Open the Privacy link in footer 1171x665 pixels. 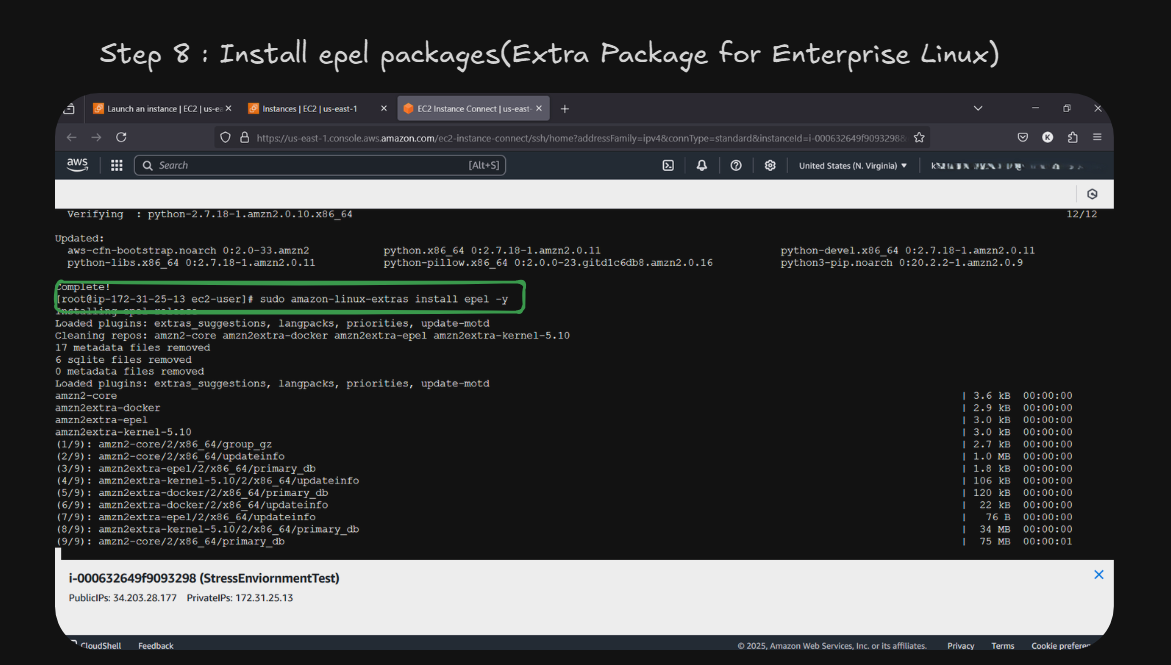tap(960, 646)
